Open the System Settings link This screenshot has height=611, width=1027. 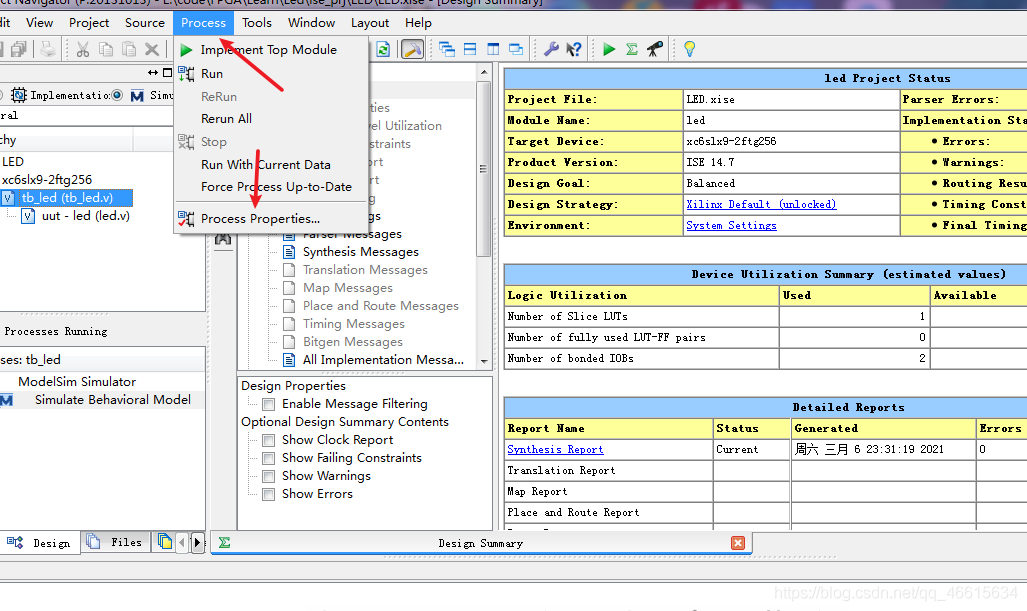tap(731, 225)
